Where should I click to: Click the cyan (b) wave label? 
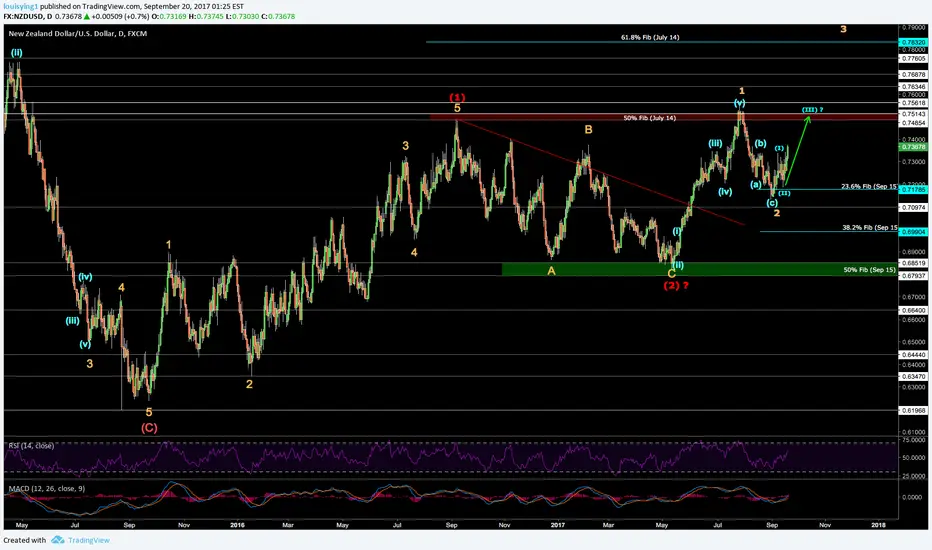point(760,143)
